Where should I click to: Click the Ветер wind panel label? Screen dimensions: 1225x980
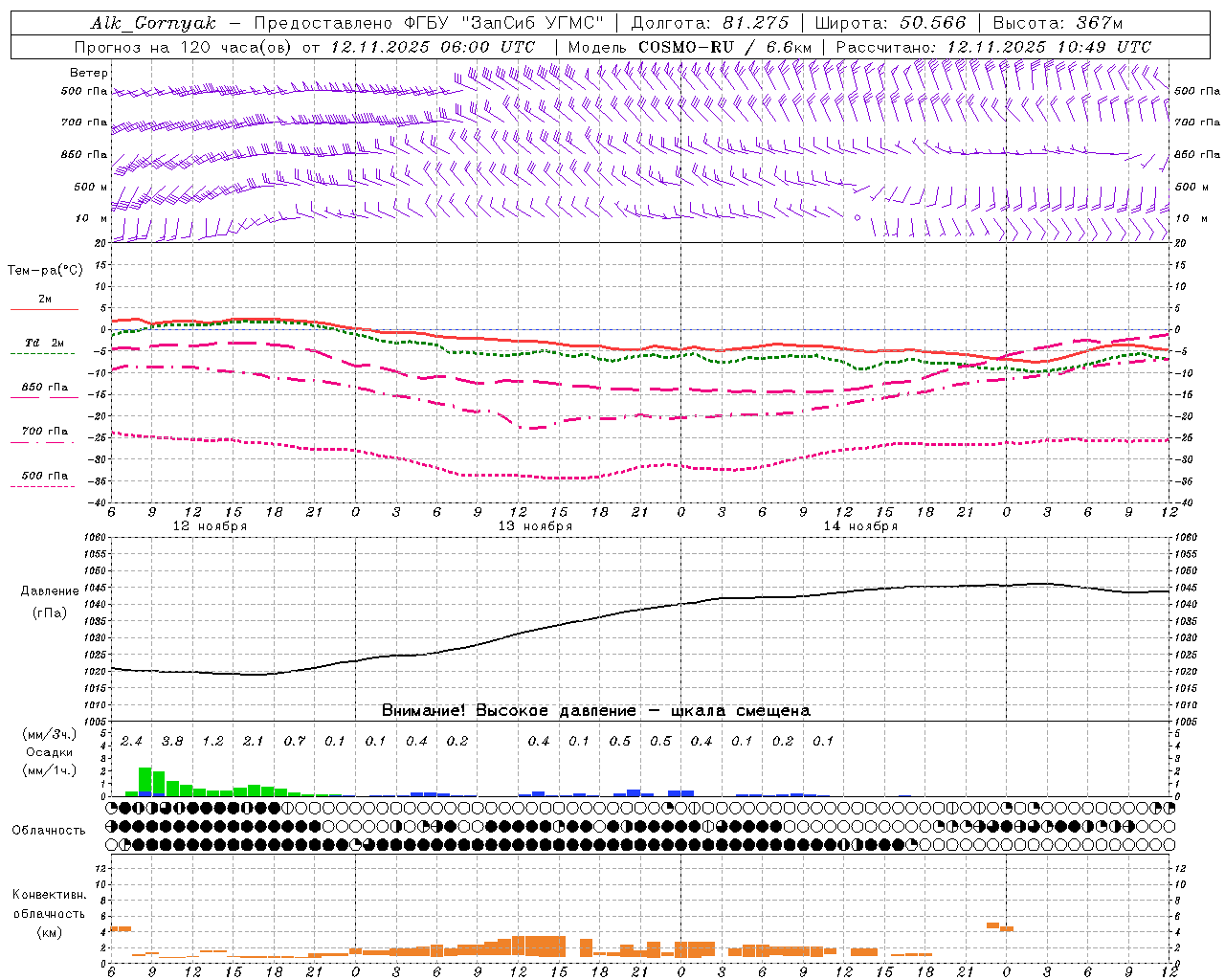coord(89,73)
